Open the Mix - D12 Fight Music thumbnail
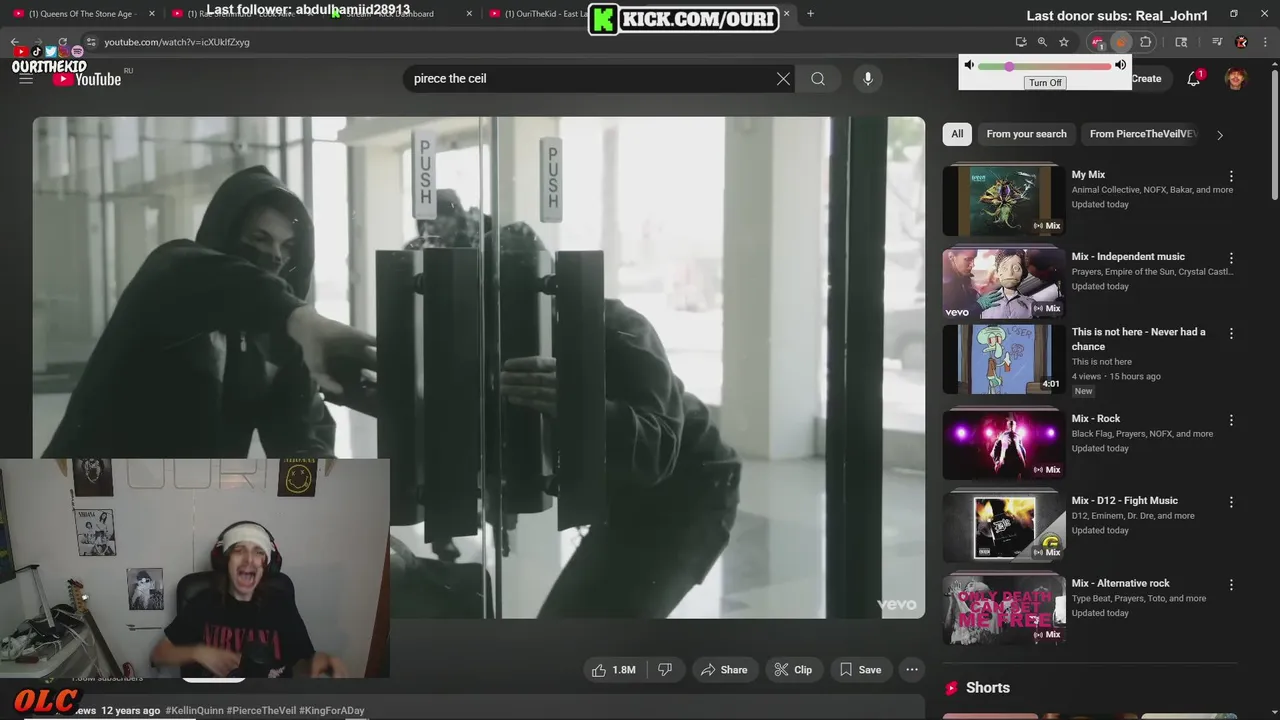1280x720 pixels. pos(1003,527)
